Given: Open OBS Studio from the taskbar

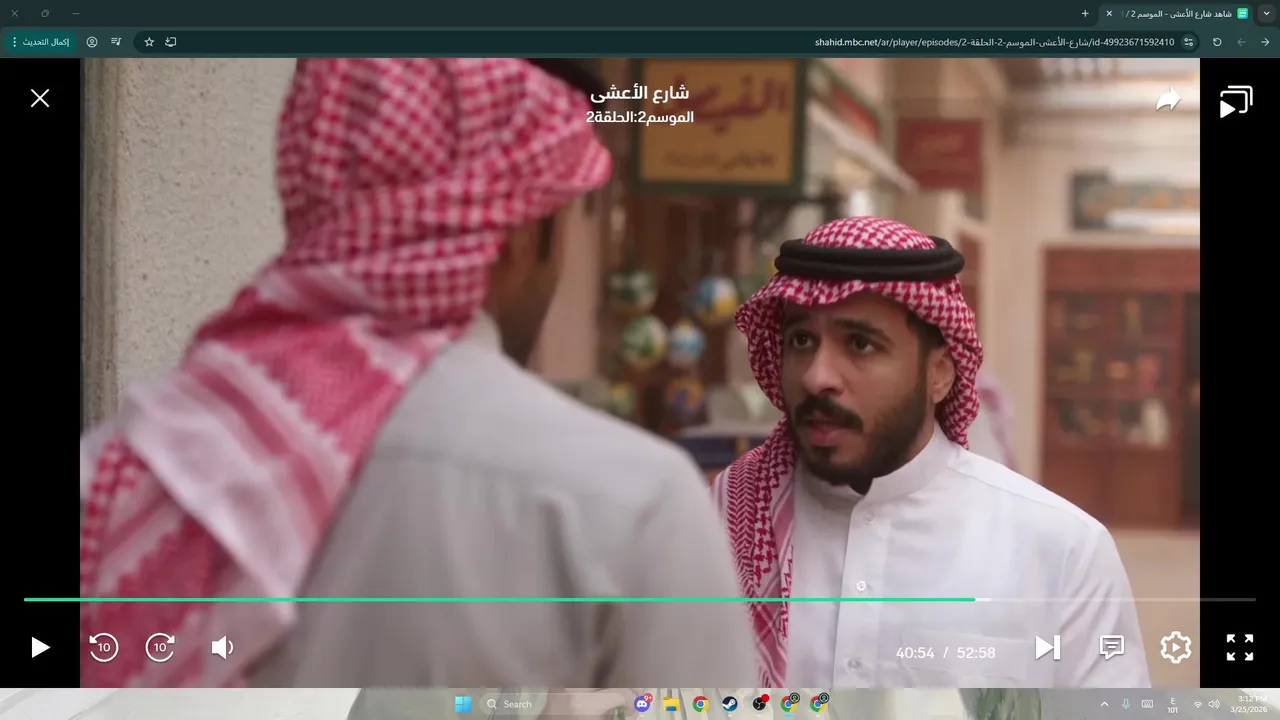Looking at the screenshot, I should click(x=760, y=704).
